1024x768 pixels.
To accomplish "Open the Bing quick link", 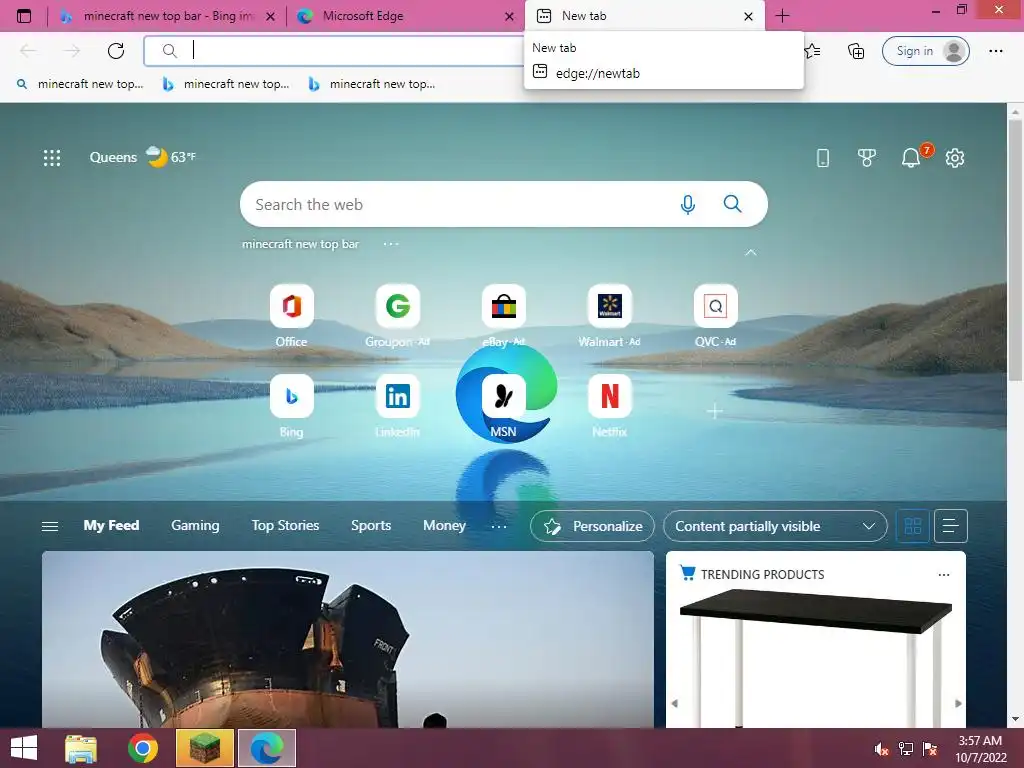I will pos(291,407).
